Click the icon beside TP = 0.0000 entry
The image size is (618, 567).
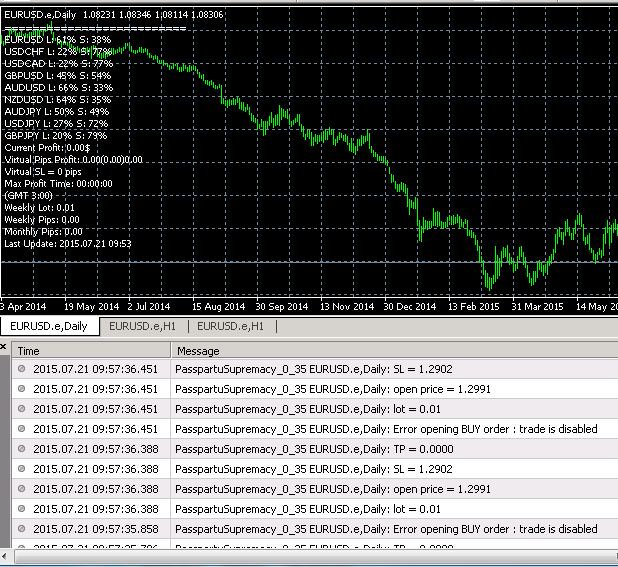tap(21, 449)
